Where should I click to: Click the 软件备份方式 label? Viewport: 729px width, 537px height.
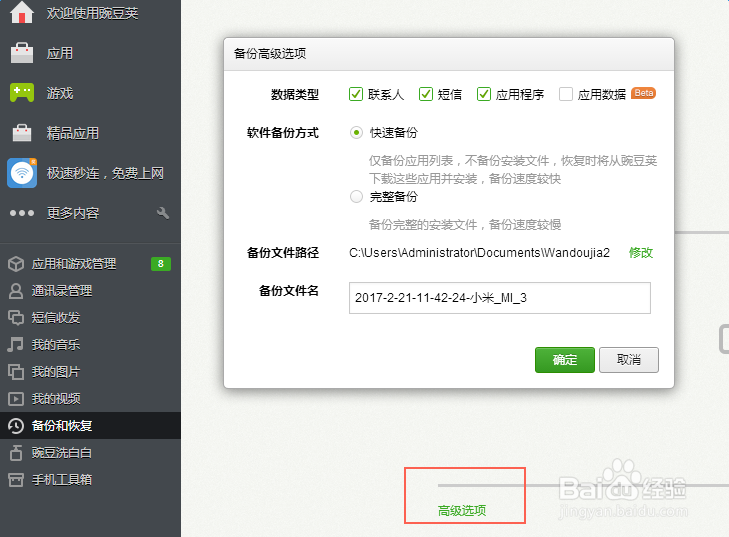tap(283, 133)
